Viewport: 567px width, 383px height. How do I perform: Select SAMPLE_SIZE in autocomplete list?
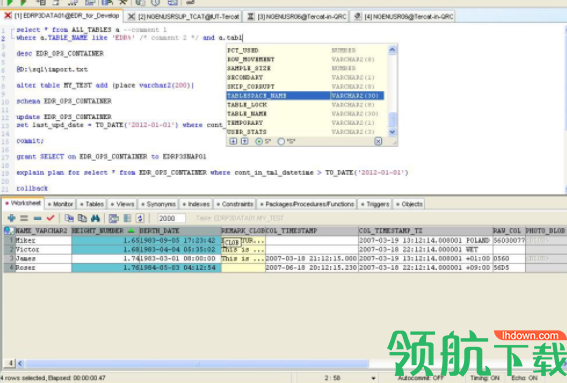pyautogui.click(x=305, y=68)
